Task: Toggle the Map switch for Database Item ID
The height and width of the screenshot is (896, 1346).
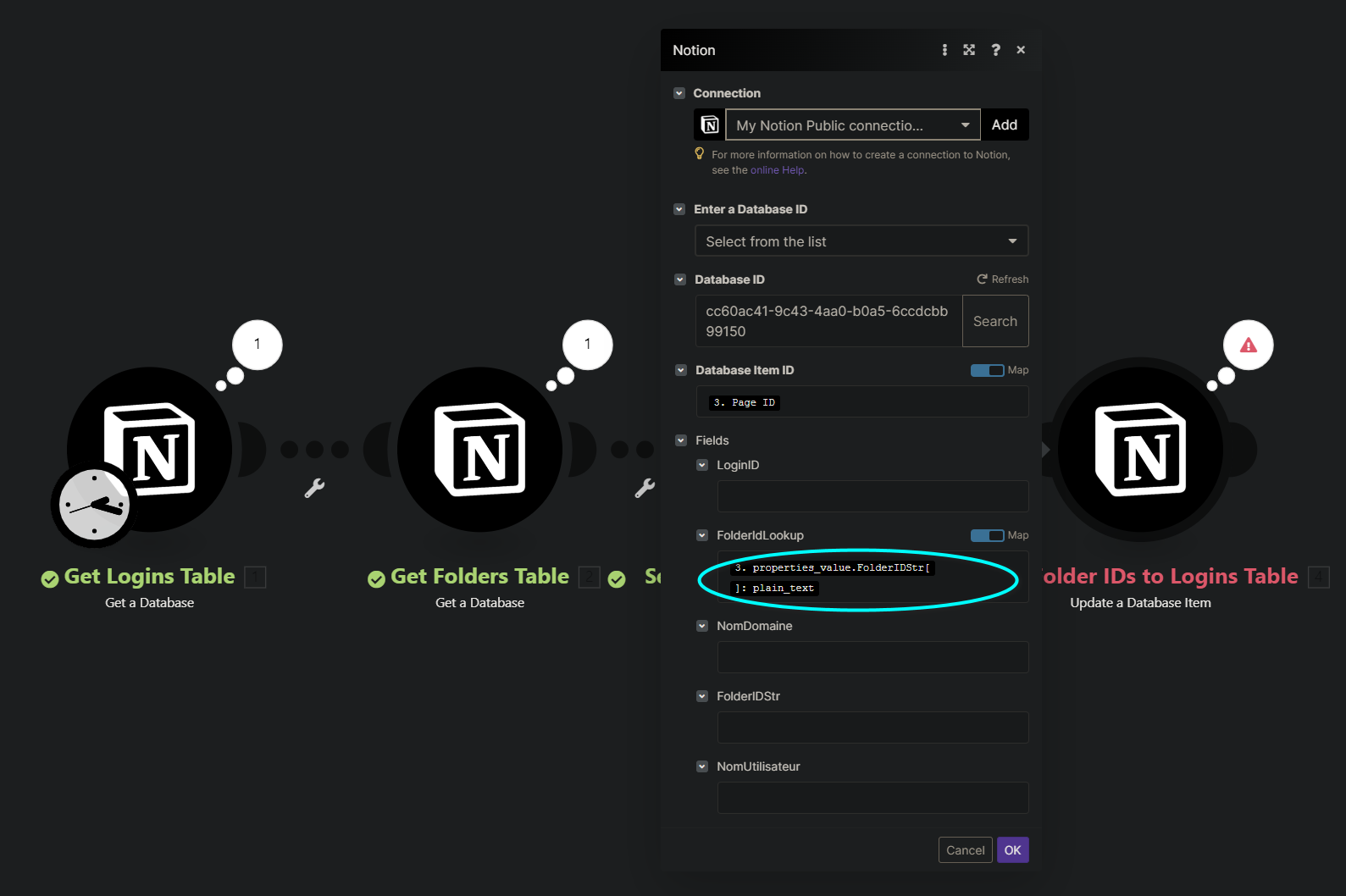Action: (x=987, y=370)
